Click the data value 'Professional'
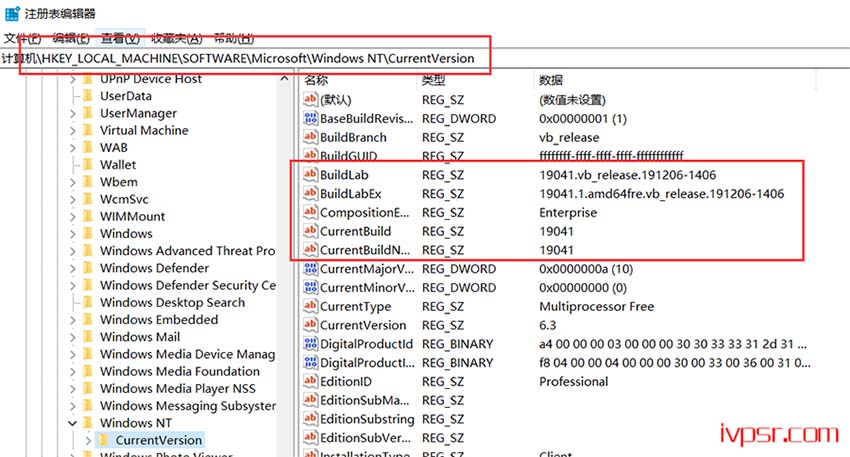850x457 pixels. pyautogui.click(x=574, y=382)
